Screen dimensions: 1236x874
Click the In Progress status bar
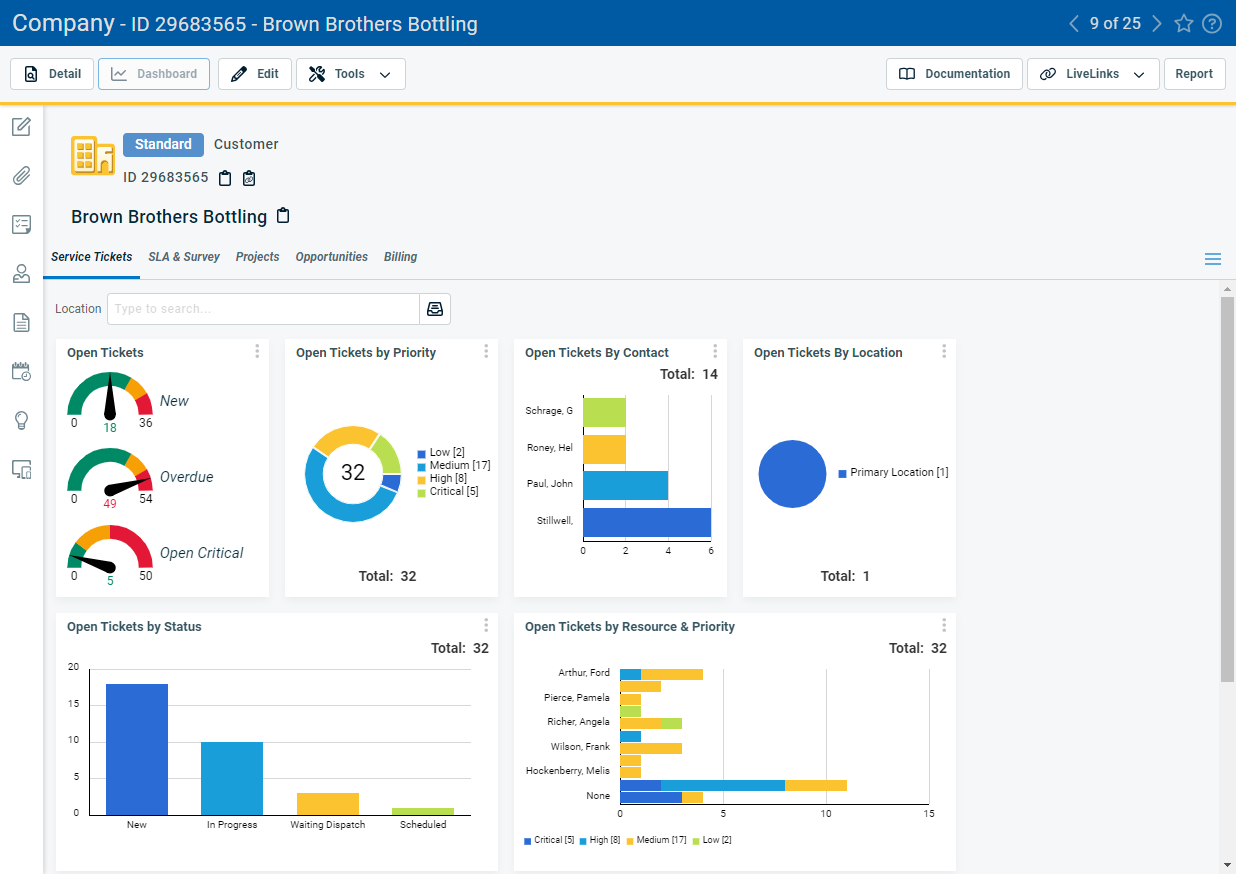232,777
